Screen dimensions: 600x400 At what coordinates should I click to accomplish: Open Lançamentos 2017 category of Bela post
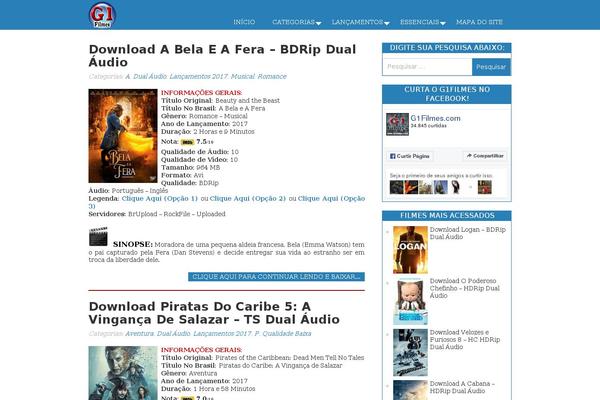click(199, 77)
